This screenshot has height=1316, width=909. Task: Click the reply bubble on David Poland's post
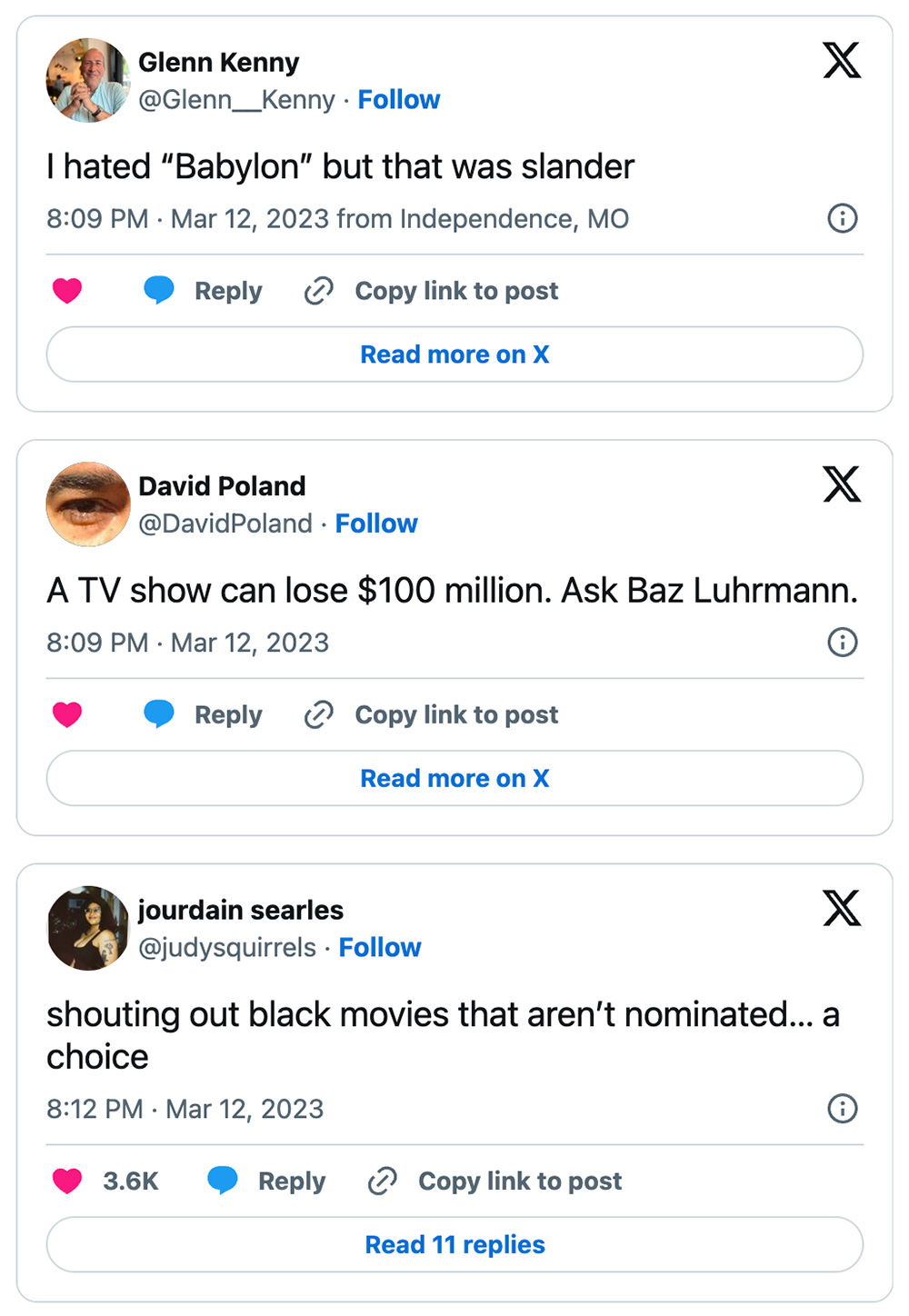point(159,714)
